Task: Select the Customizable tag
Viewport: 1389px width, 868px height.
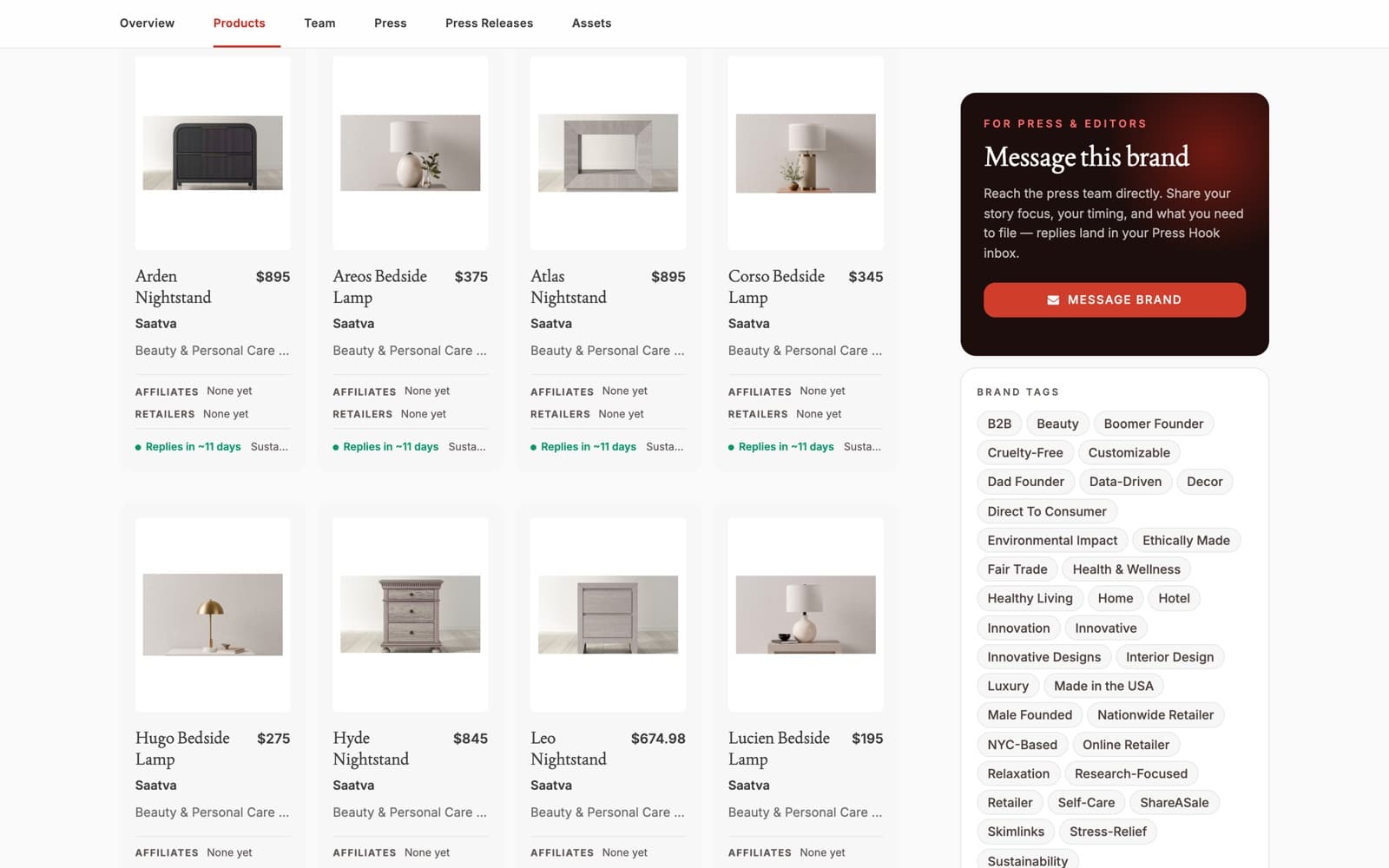Action: point(1129,452)
